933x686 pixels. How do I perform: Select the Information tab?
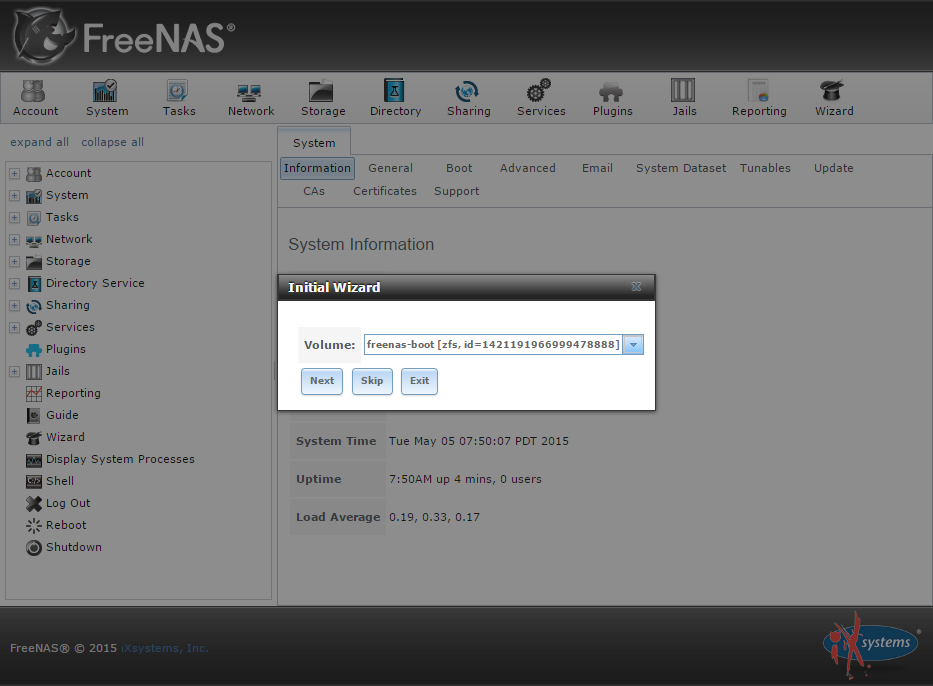pyautogui.click(x=317, y=168)
